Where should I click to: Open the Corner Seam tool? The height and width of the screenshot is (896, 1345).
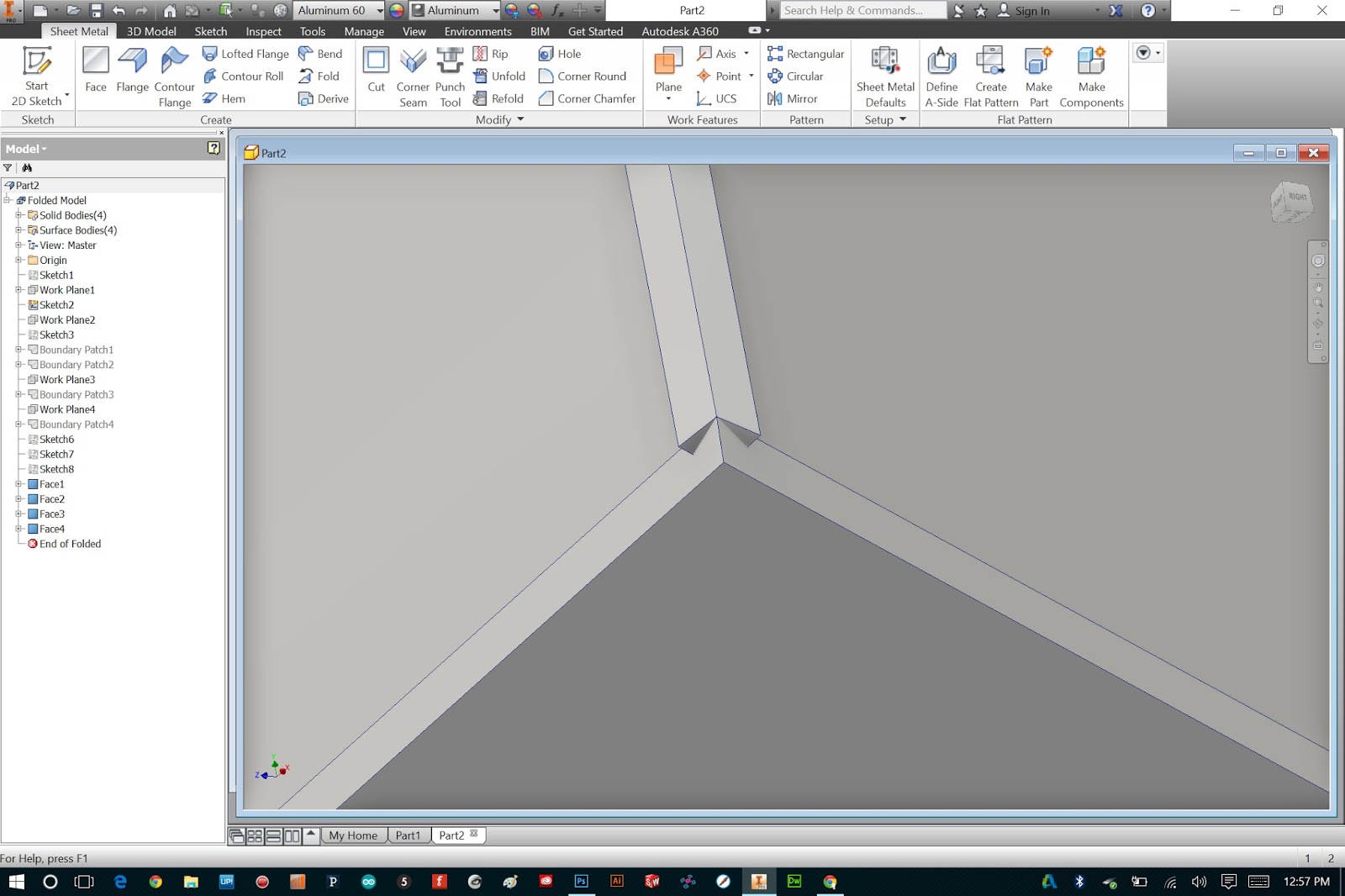point(413,76)
